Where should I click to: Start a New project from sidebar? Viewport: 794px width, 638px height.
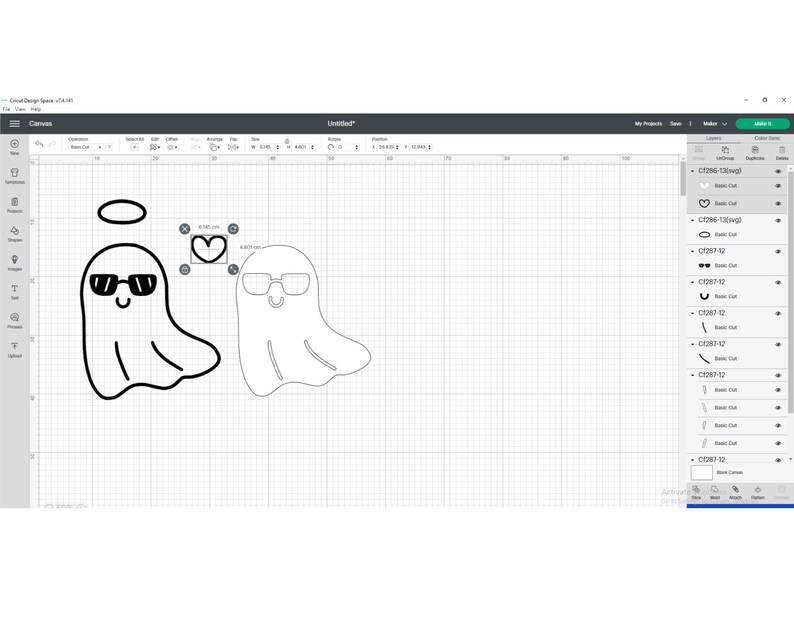pos(15,147)
